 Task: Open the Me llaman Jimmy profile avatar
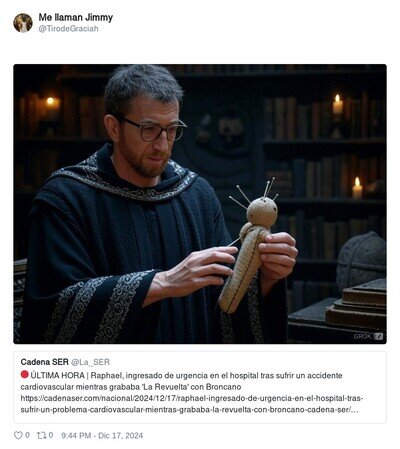point(23,23)
